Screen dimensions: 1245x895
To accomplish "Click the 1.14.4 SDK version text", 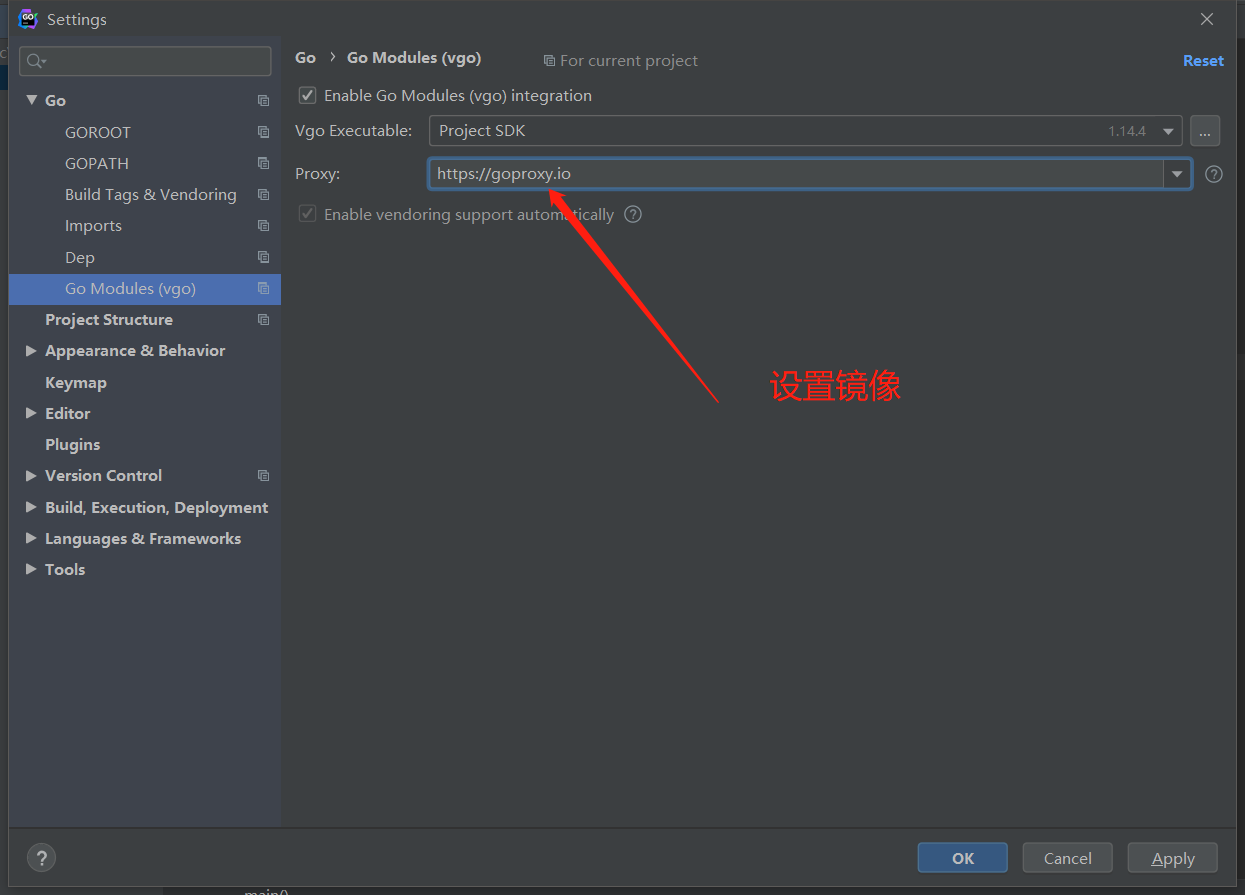I will tap(1127, 131).
